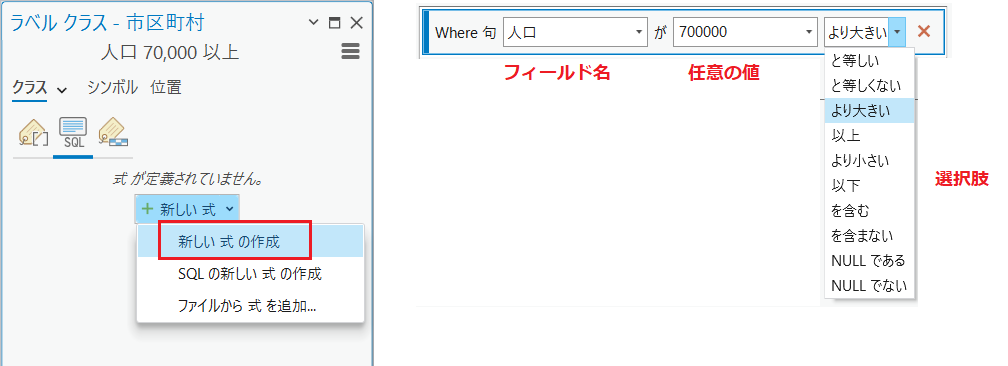This screenshot has width=1008, height=366.
Task: Select NULL でない operator option
Action: click(869, 286)
